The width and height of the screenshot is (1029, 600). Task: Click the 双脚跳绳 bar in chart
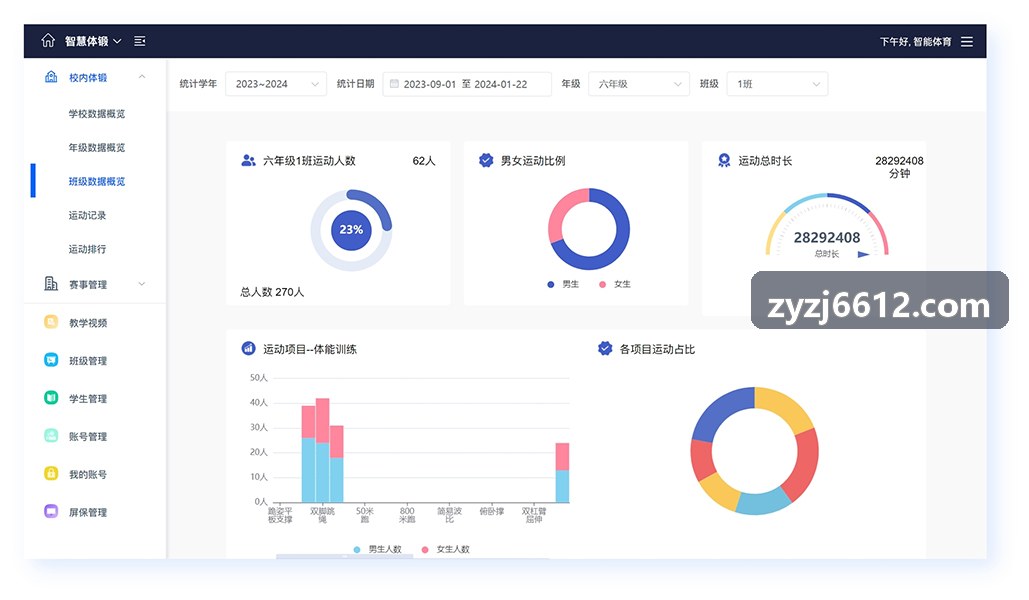[x=322, y=450]
